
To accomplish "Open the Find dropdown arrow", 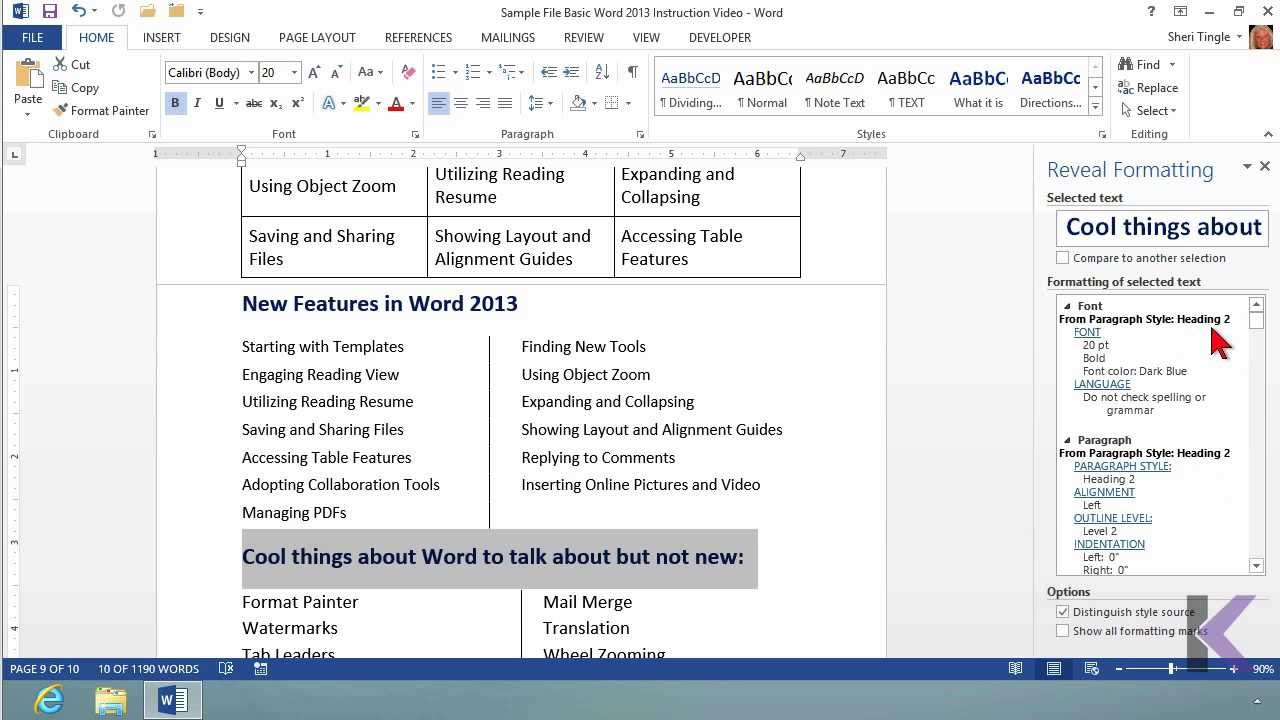I will coord(1172,65).
